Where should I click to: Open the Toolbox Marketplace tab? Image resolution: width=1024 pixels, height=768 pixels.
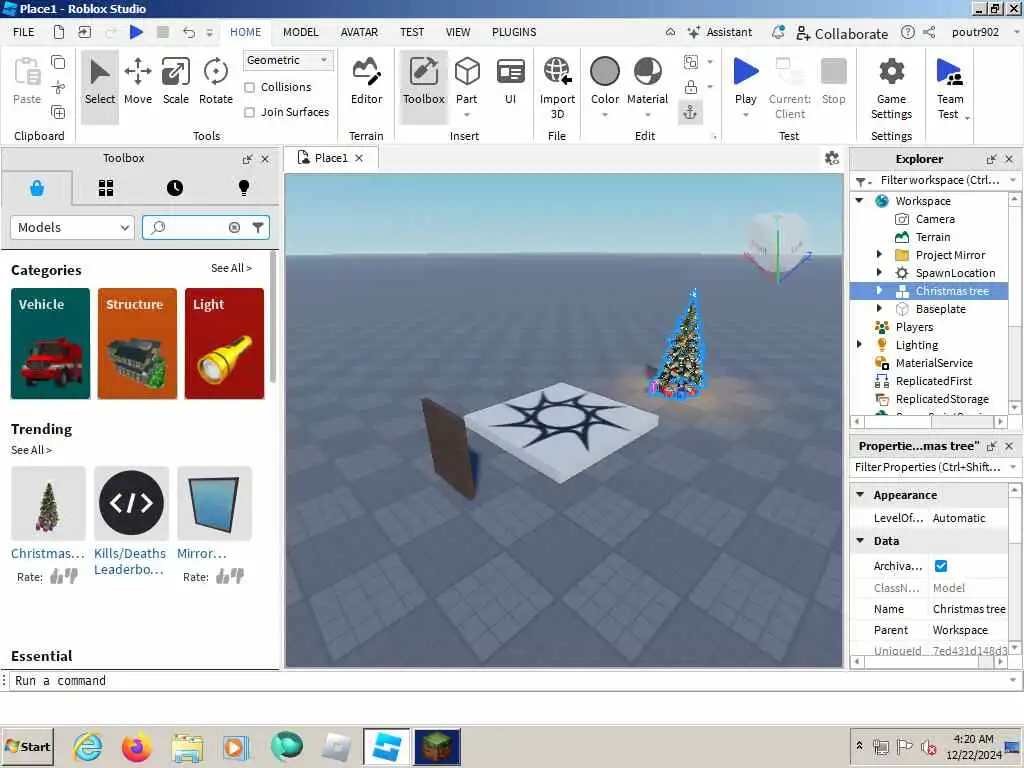pos(37,188)
